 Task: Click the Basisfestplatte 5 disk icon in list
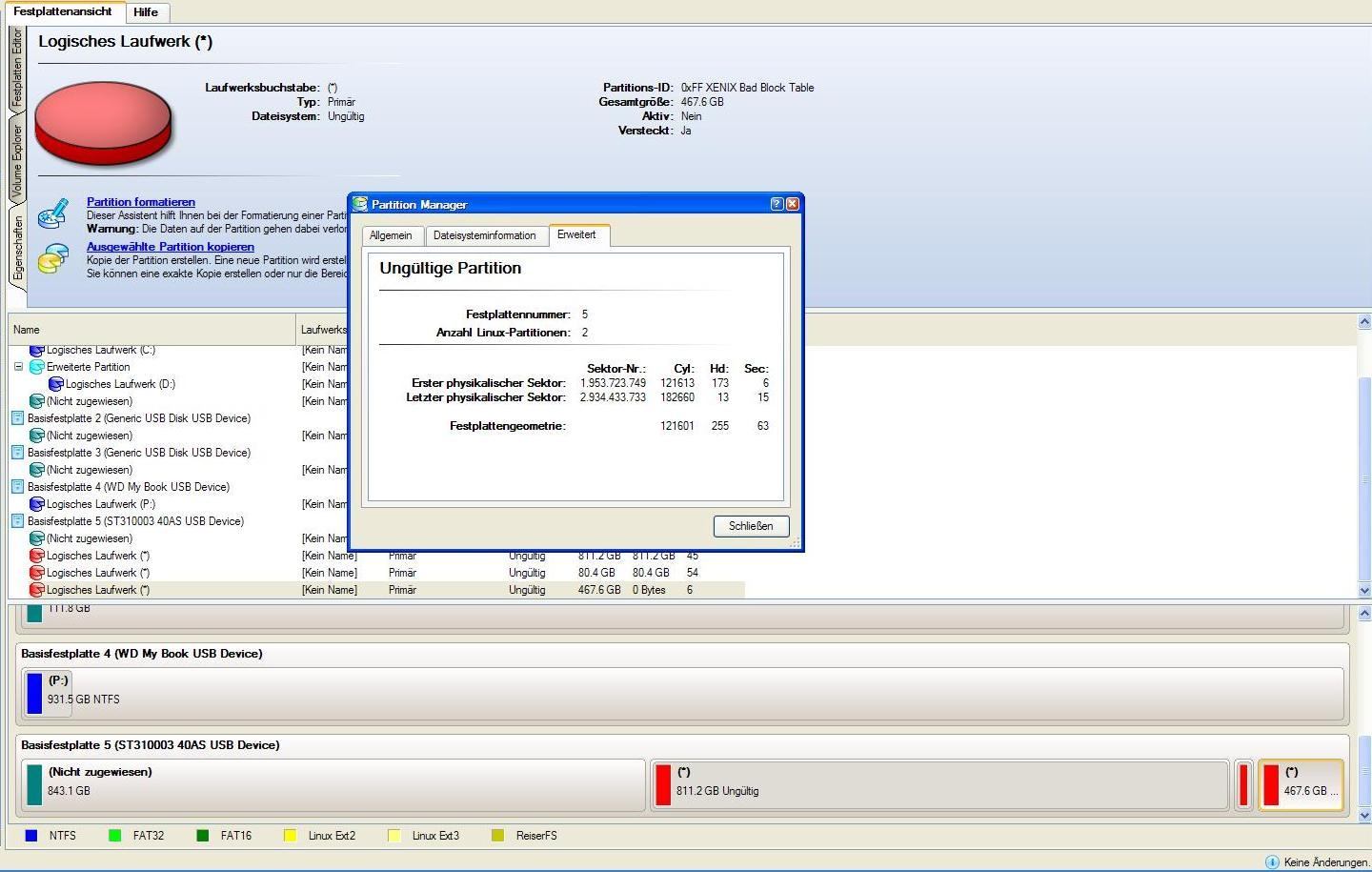tap(17, 521)
